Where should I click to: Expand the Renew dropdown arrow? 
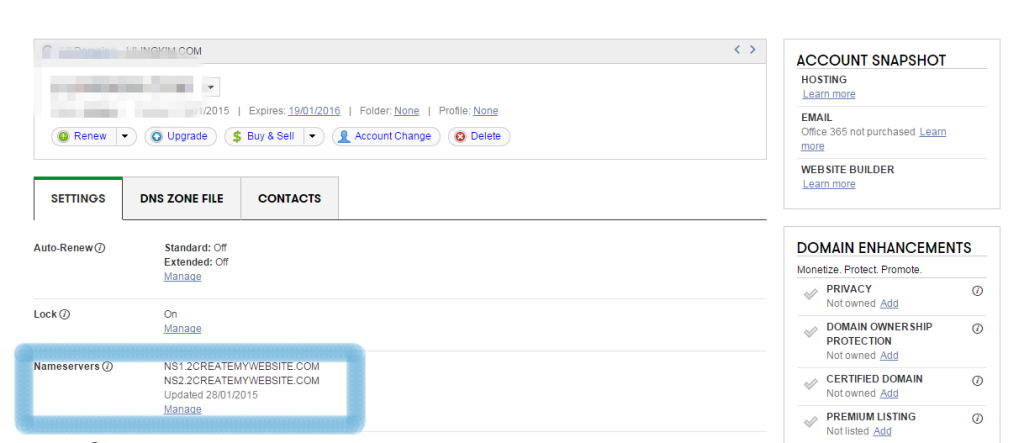[x=126, y=136]
